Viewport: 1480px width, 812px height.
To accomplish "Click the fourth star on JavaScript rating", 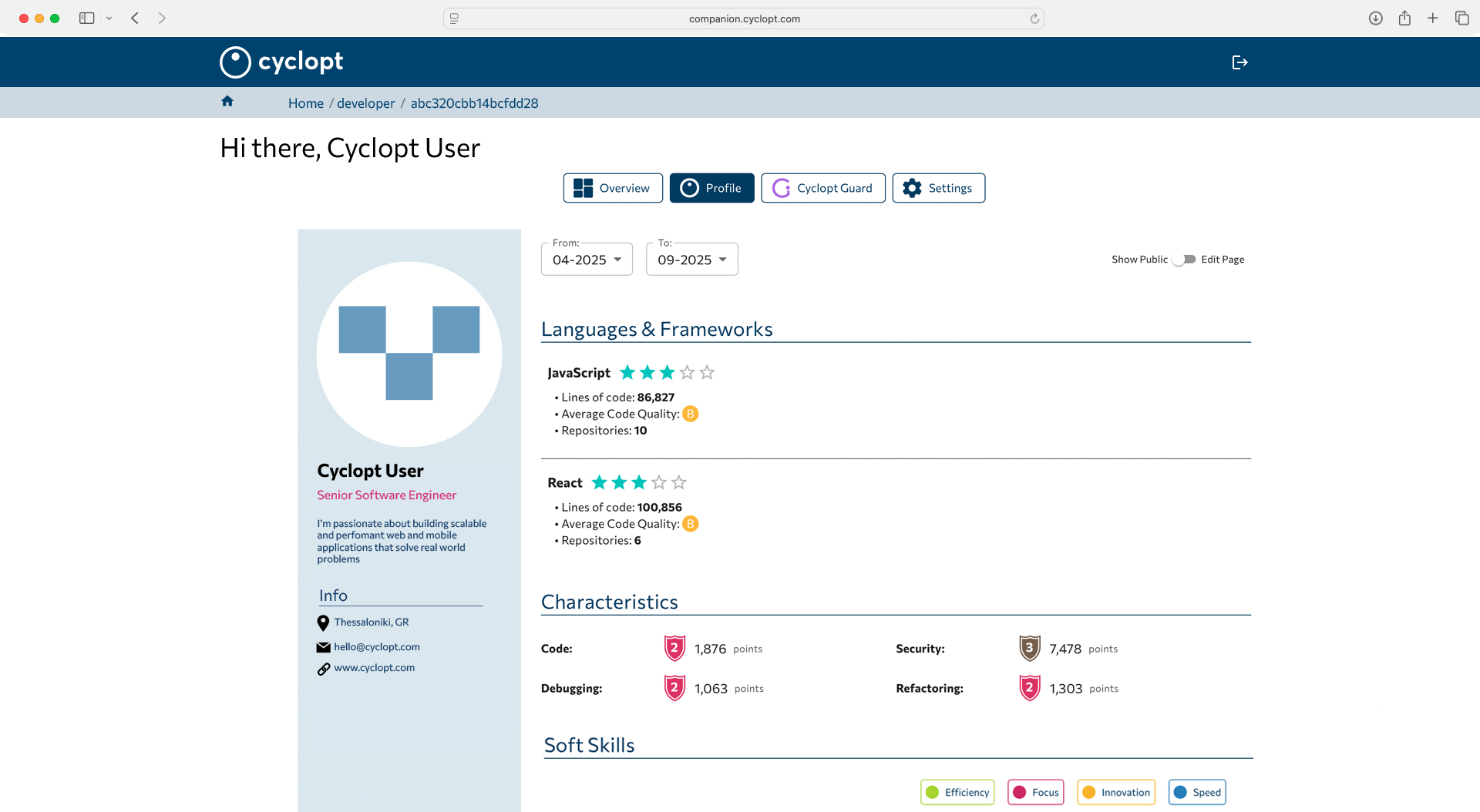I will (687, 372).
